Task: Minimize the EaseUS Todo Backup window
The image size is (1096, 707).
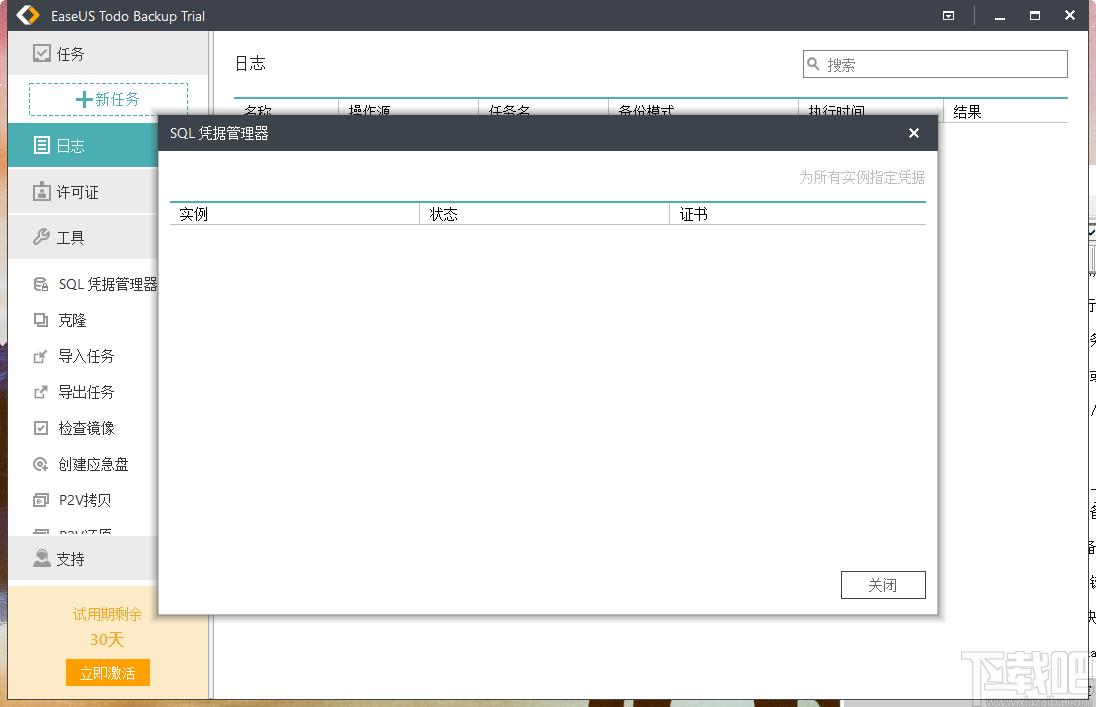Action: pyautogui.click(x=1000, y=15)
